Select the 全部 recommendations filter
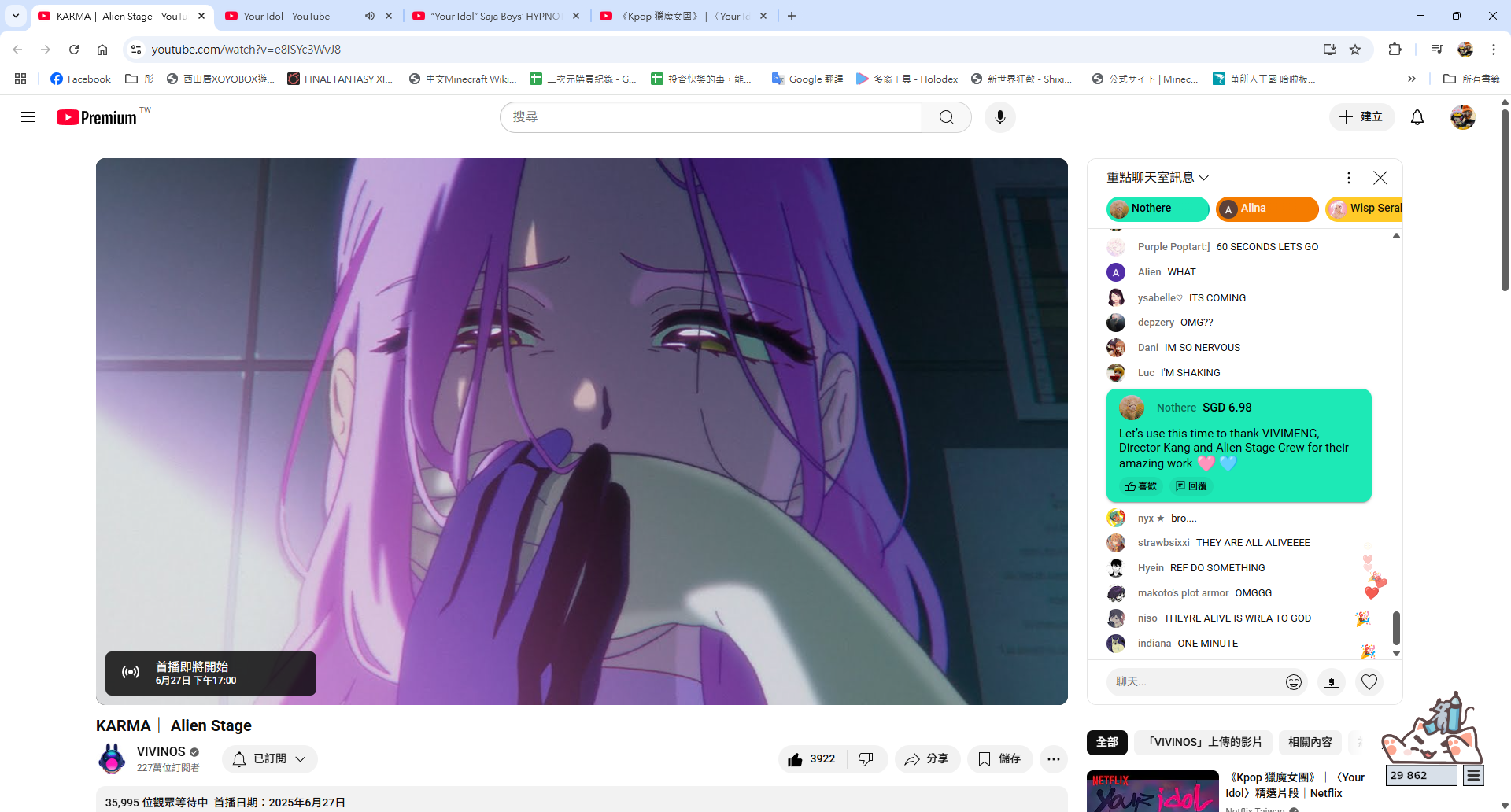The height and width of the screenshot is (812, 1511). point(1107,742)
